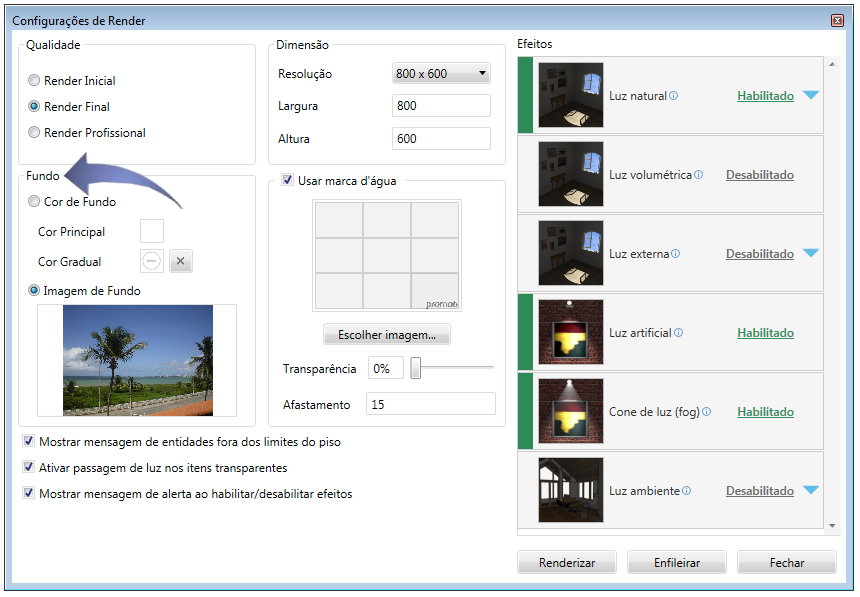860x597 pixels.
Task: Click the effects list scroll up arrow
Action: [832, 64]
